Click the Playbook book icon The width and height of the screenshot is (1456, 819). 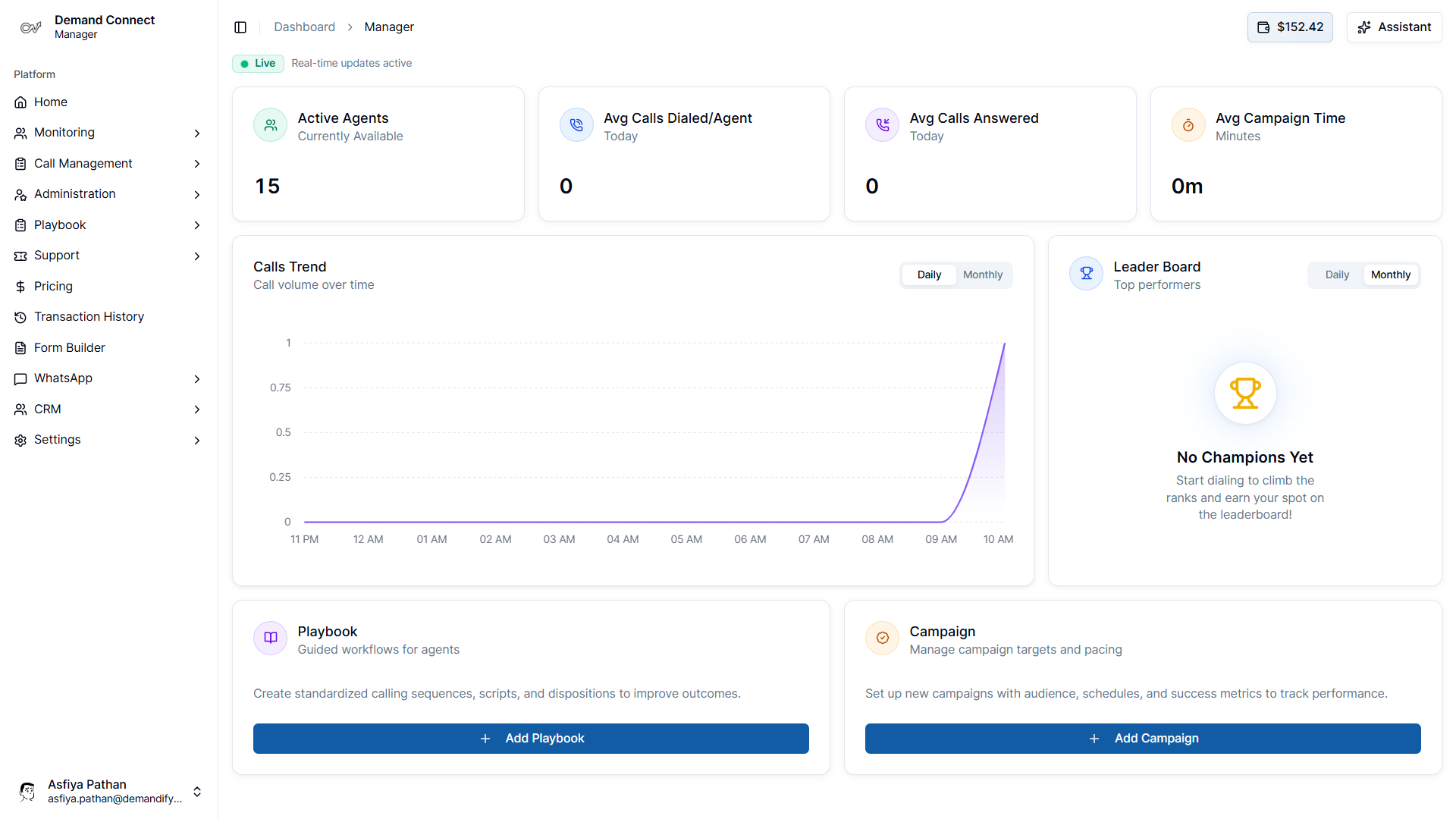[x=270, y=638]
